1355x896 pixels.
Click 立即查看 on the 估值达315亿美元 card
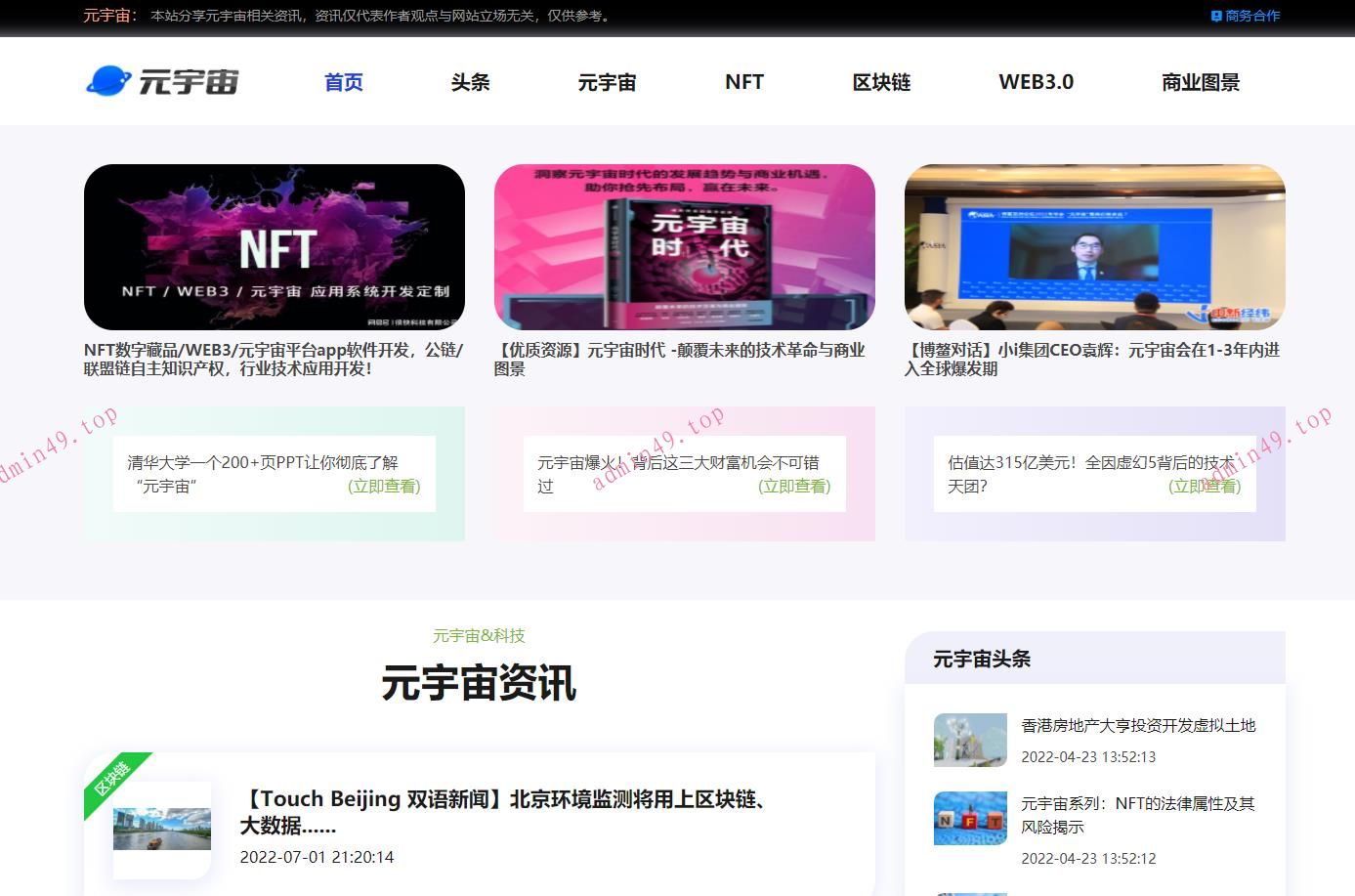1205,486
